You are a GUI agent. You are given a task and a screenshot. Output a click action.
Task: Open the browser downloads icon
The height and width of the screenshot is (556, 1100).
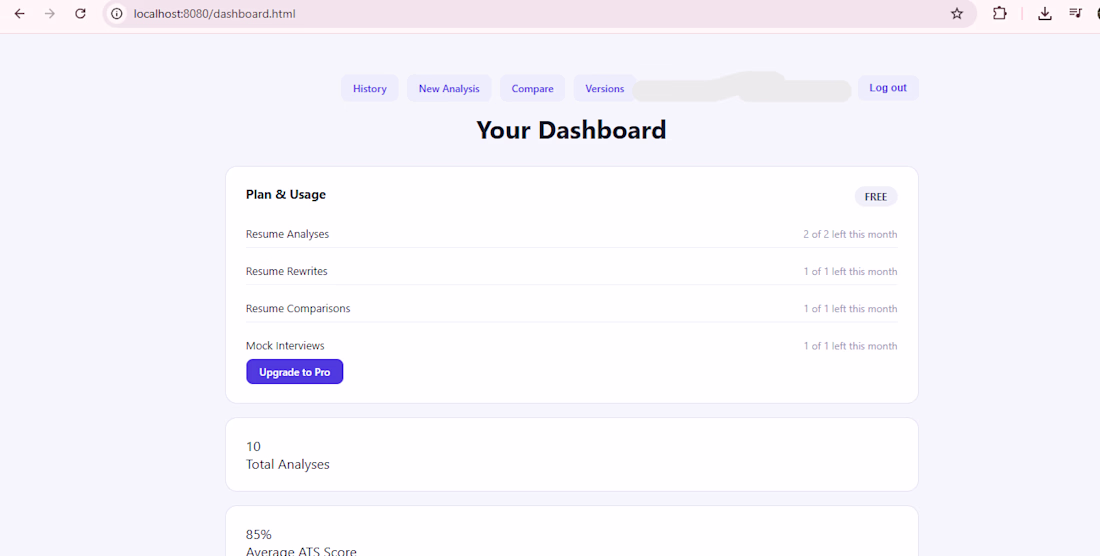pos(1045,13)
